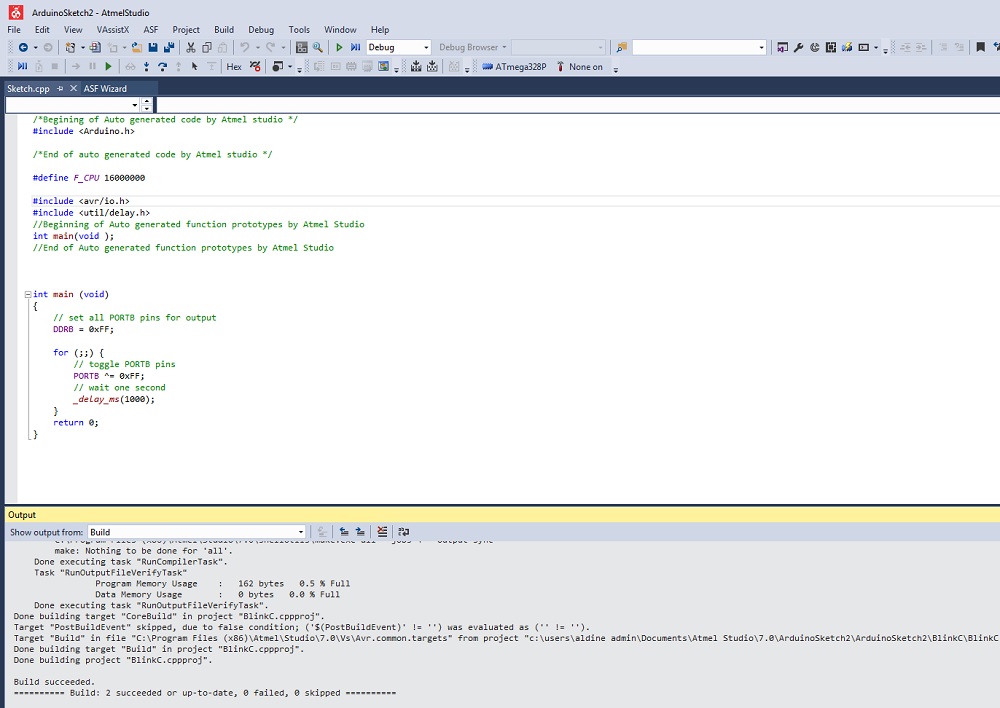Go to previous message in Output panel
The width and height of the screenshot is (1000, 708).
(344, 531)
